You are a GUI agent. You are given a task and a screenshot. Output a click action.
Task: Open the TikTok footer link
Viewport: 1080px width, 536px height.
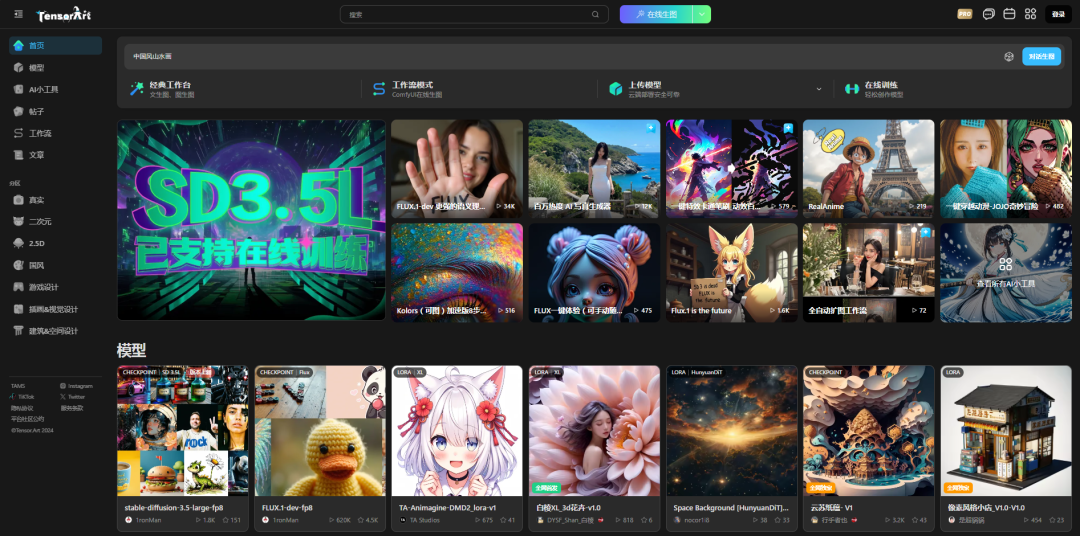tap(23, 397)
